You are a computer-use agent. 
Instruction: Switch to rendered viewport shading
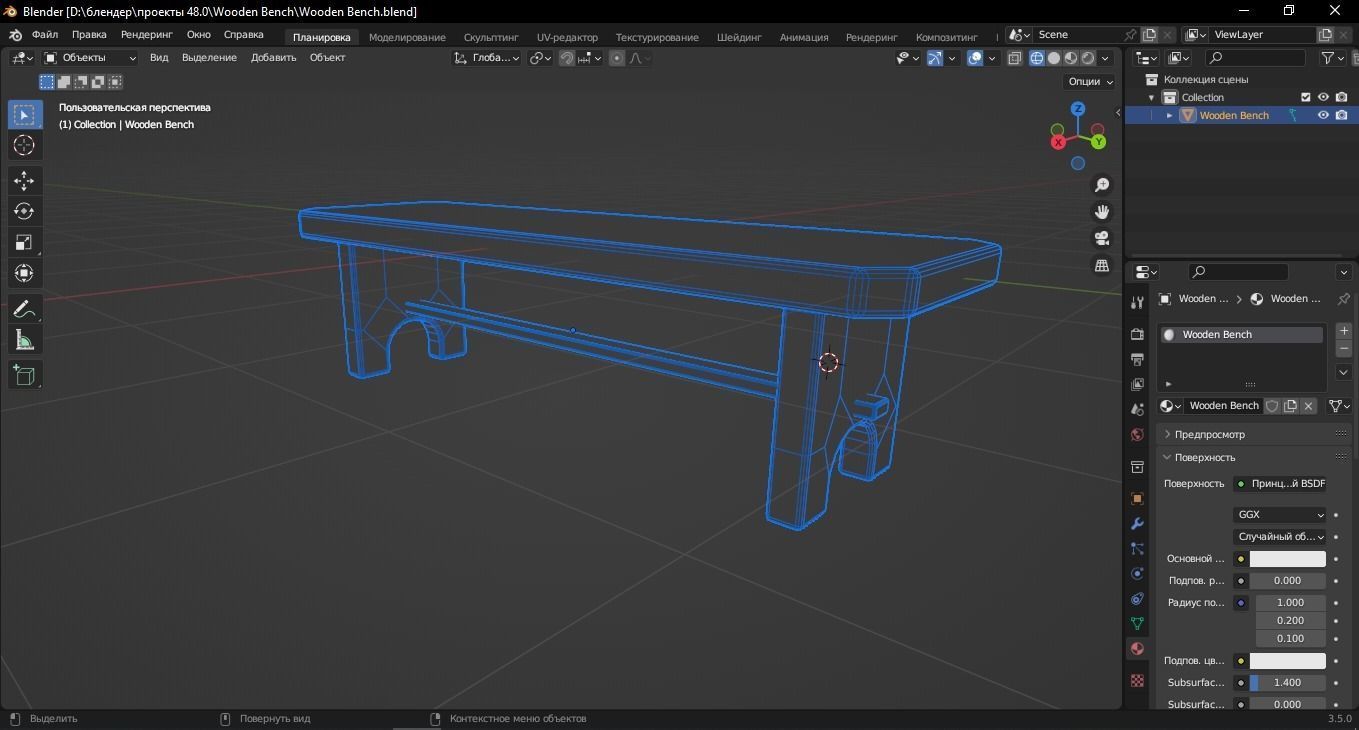(x=1087, y=58)
